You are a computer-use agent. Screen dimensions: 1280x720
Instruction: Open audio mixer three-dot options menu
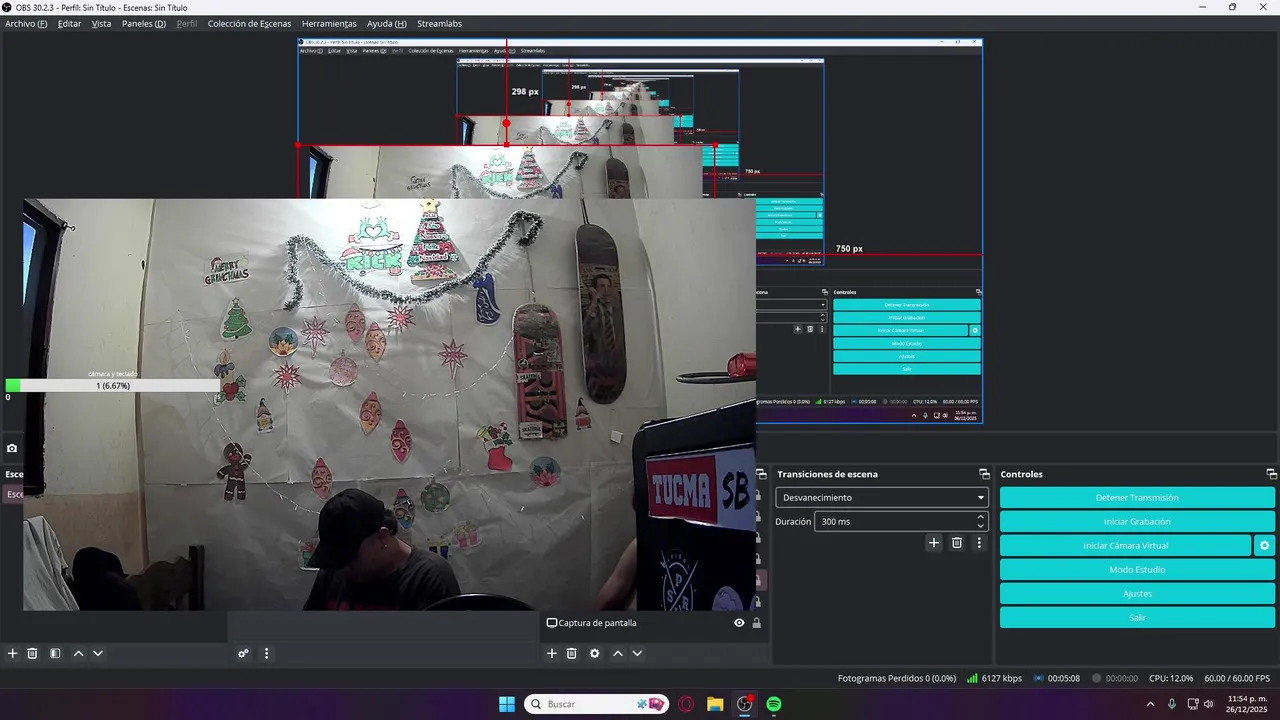coord(266,653)
